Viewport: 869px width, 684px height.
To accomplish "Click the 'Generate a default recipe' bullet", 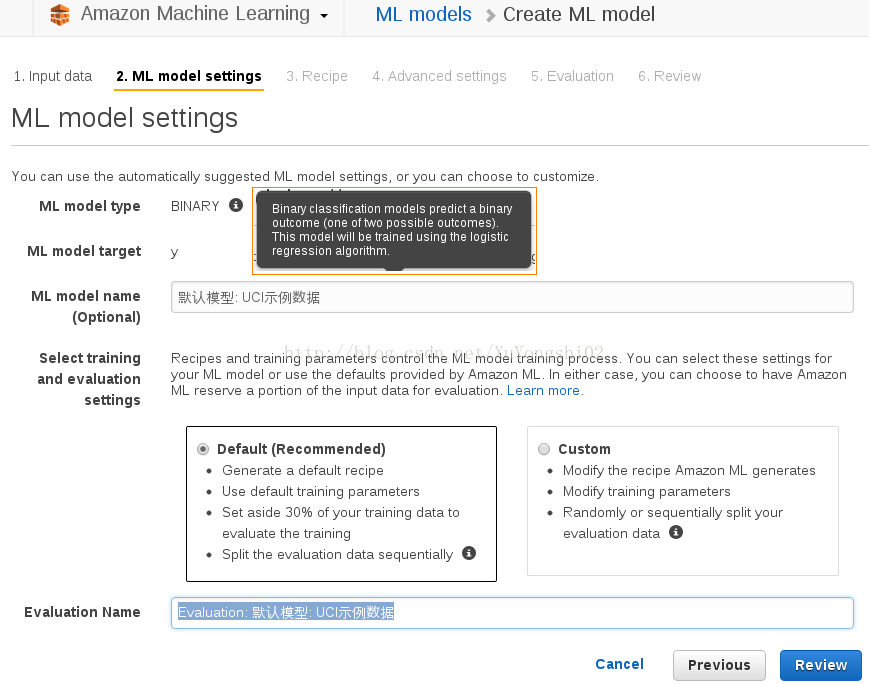I will [x=303, y=471].
